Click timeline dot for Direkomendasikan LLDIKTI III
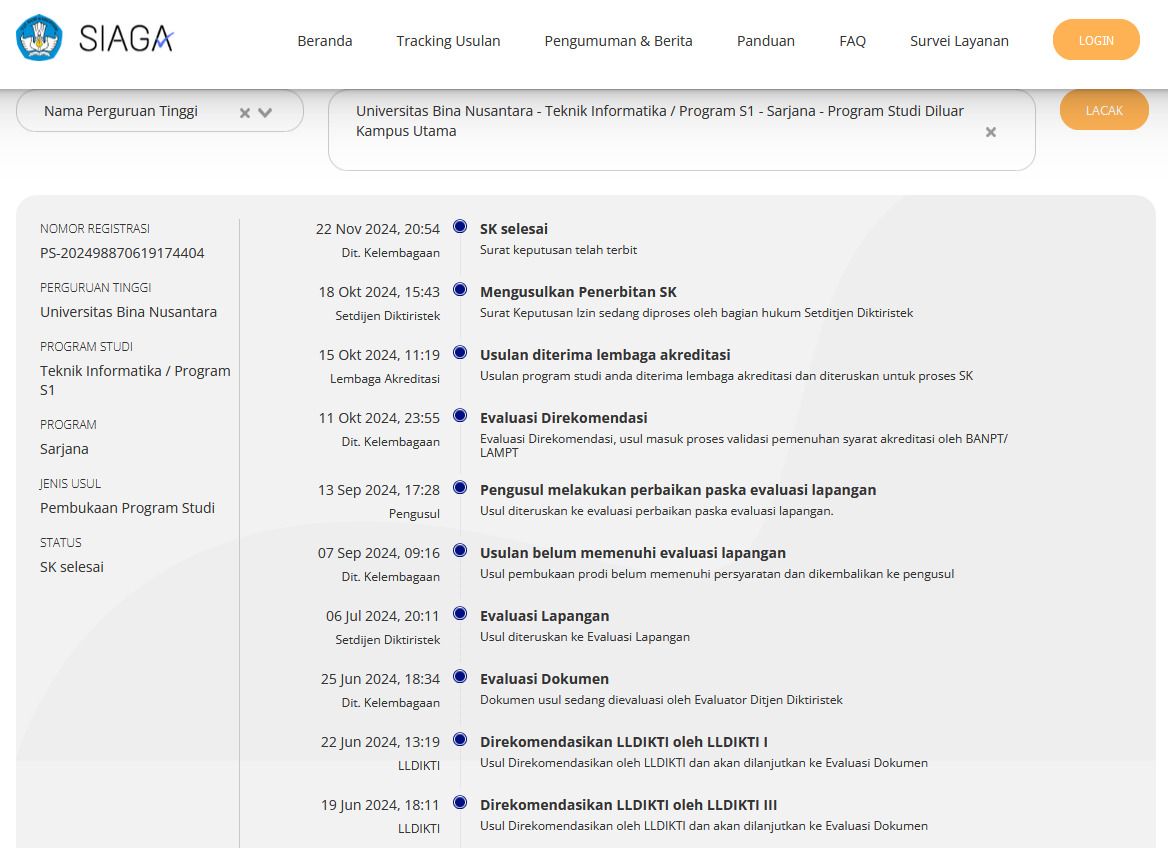The image size is (1168, 848). [460, 802]
